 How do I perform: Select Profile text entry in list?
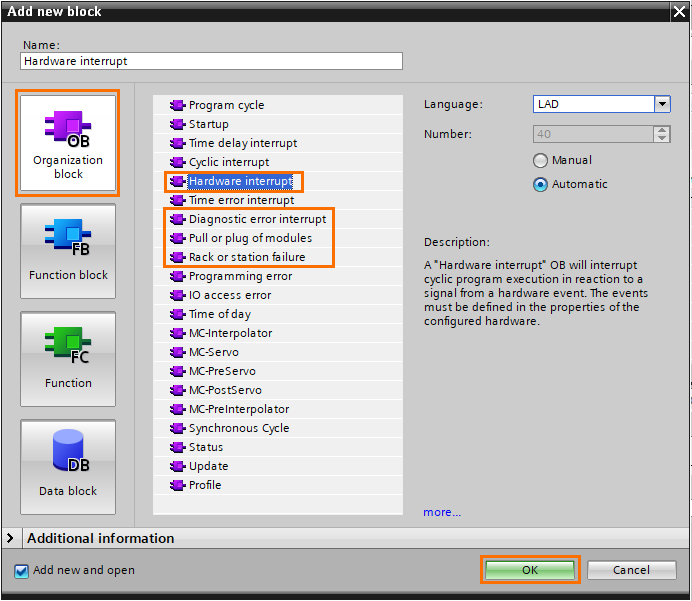coord(205,485)
